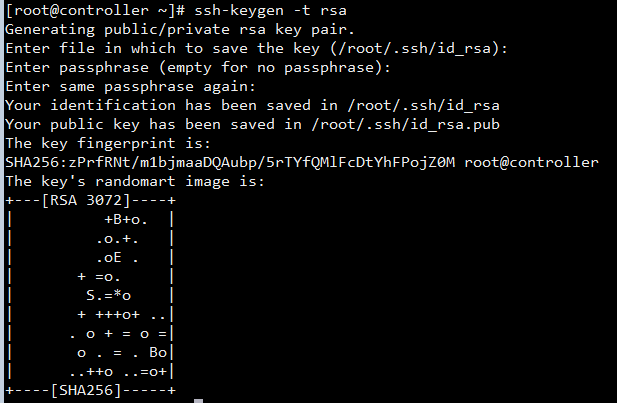
Task: Click the SHA256 fingerprint hash string
Action: point(230,162)
